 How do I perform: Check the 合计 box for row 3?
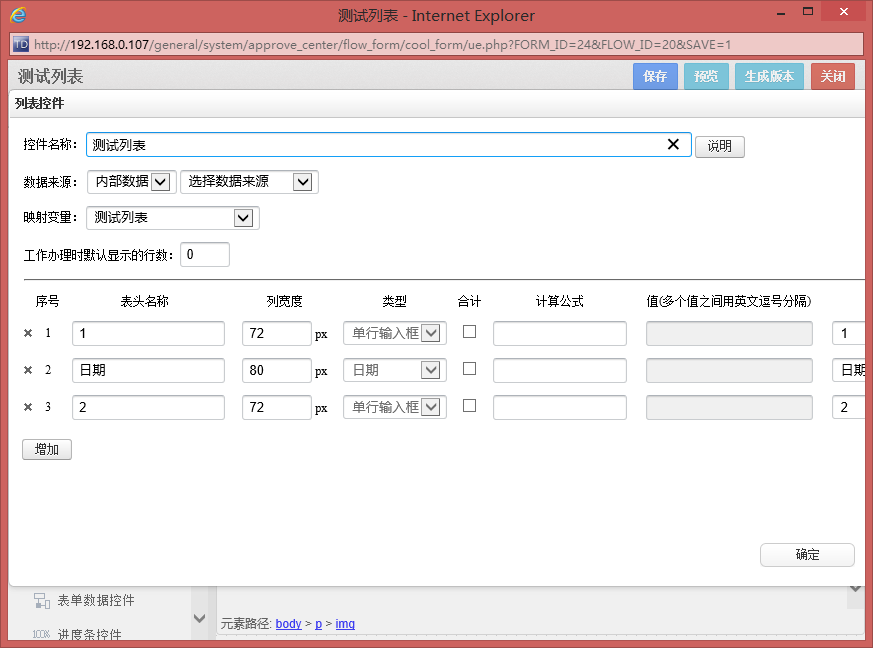pyautogui.click(x=469, y=405)
